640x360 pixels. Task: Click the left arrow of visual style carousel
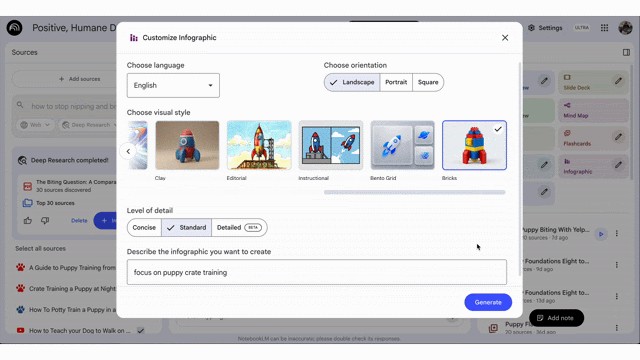point(128,151)
